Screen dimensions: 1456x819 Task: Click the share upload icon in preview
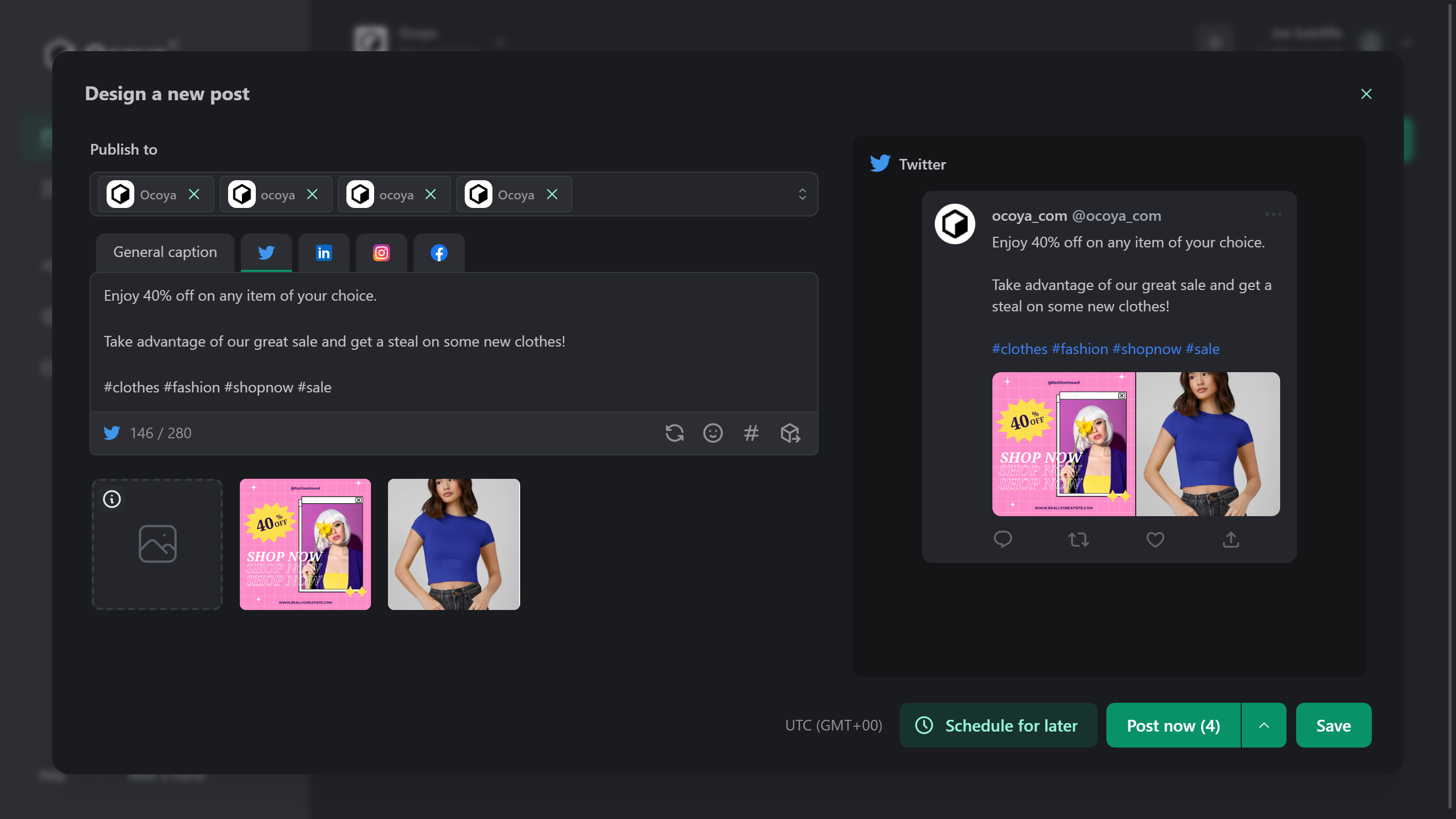[x=1231, y=540]
